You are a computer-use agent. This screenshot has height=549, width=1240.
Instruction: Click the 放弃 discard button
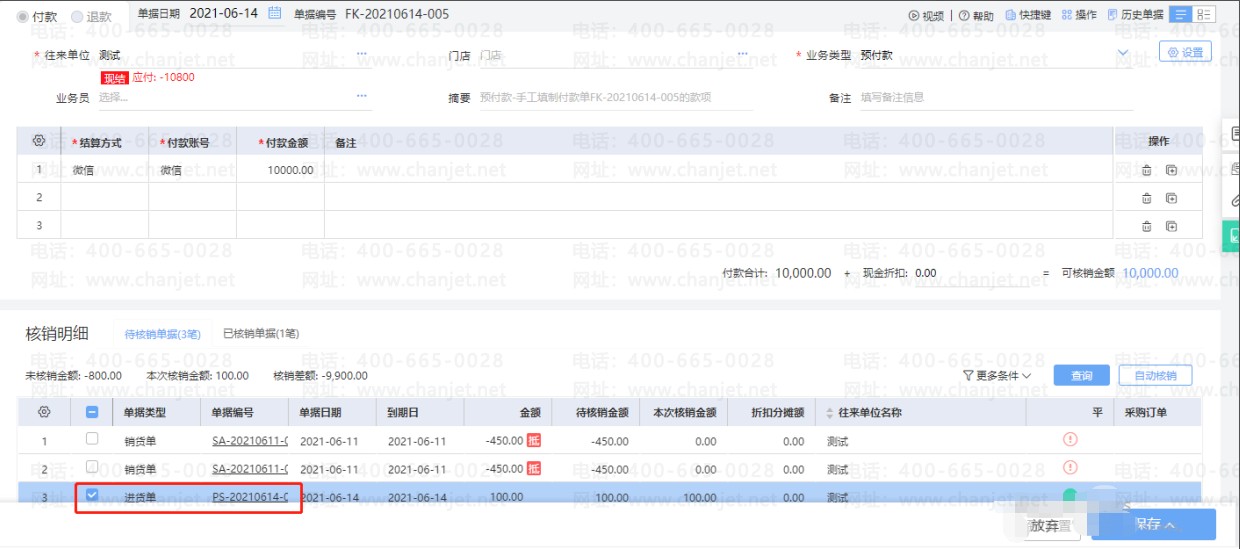(1048, 525)
